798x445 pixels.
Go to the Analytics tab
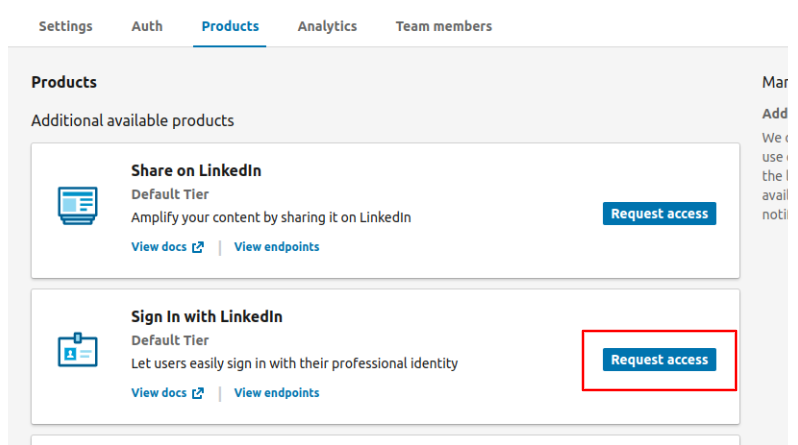pos(327,26)
